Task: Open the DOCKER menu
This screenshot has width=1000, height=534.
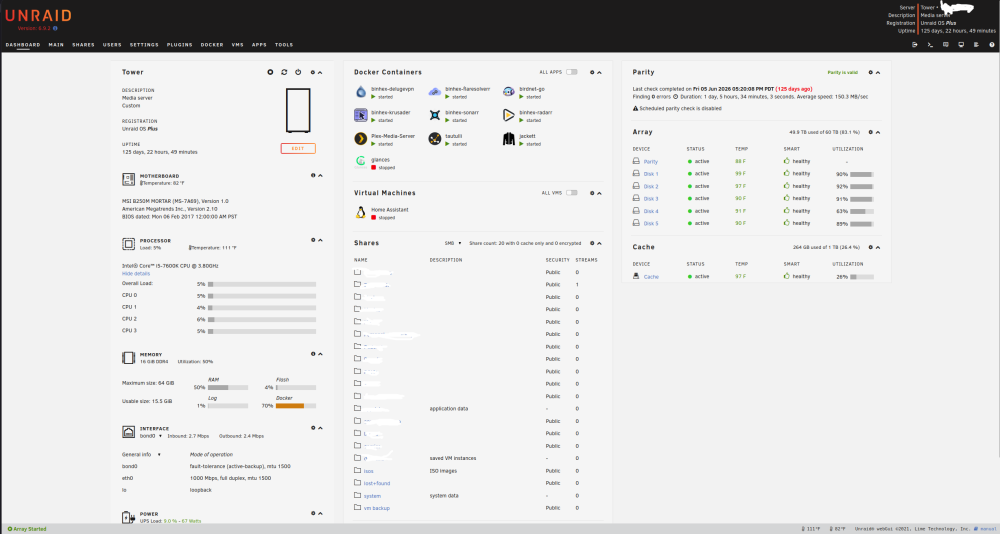Action: coord(212,45)
